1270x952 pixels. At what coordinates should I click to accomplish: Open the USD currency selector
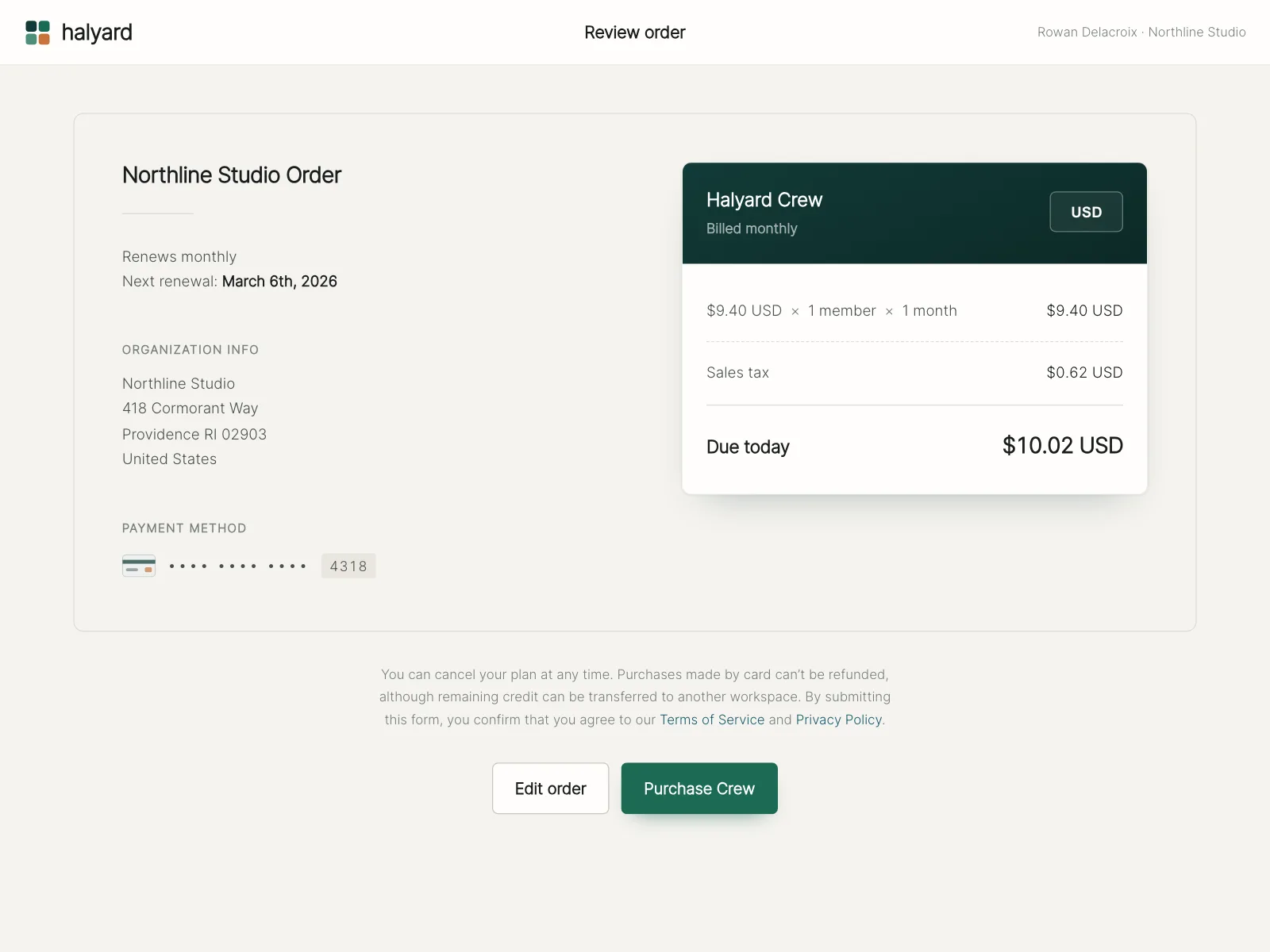coord(1086,212)
